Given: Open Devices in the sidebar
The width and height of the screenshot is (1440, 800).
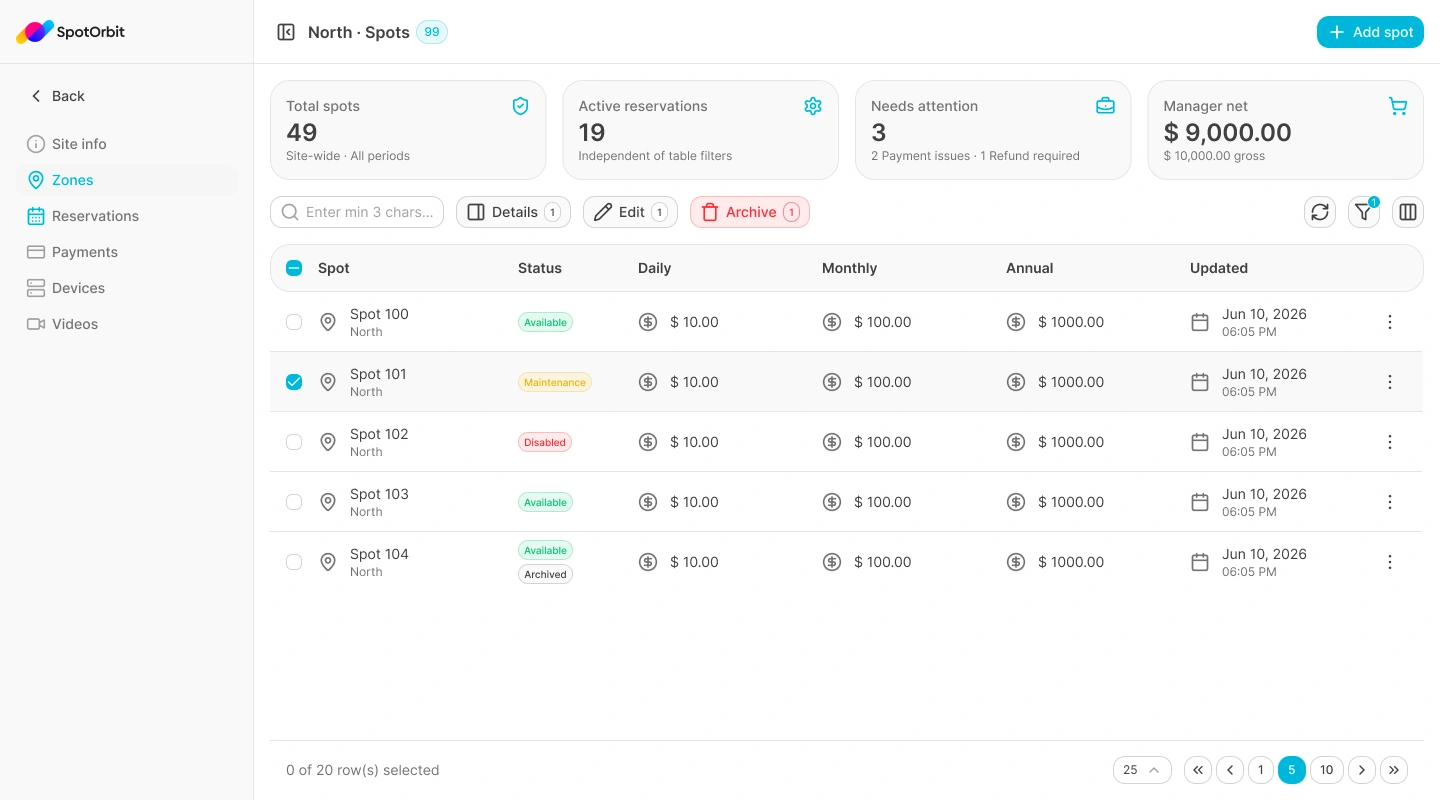Looking at the screenshot, I should click(128, 288).
